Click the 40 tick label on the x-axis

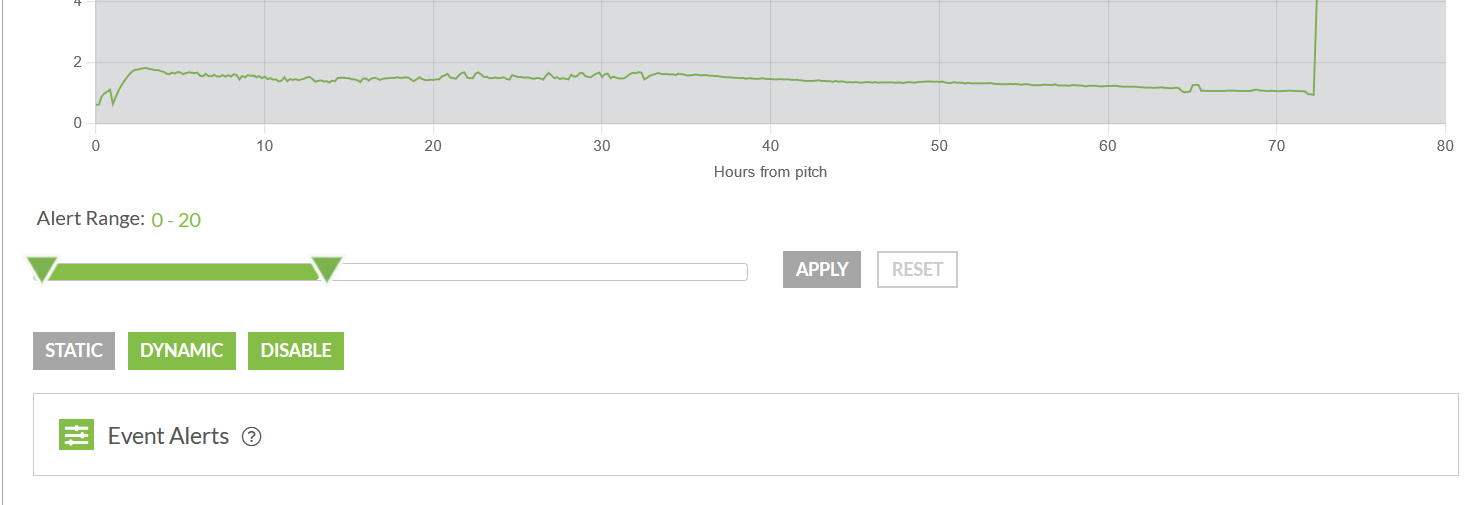pos(770,145)
